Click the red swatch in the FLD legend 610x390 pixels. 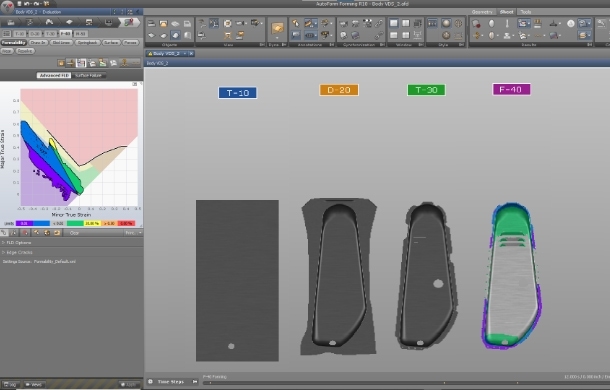126,223
